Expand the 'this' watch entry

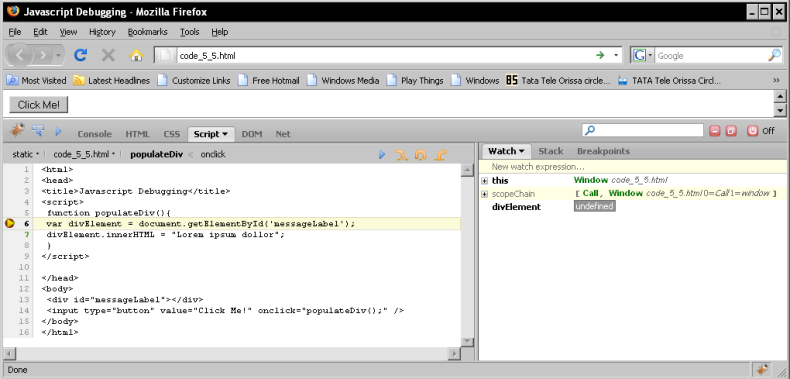(x=485, y=180)
